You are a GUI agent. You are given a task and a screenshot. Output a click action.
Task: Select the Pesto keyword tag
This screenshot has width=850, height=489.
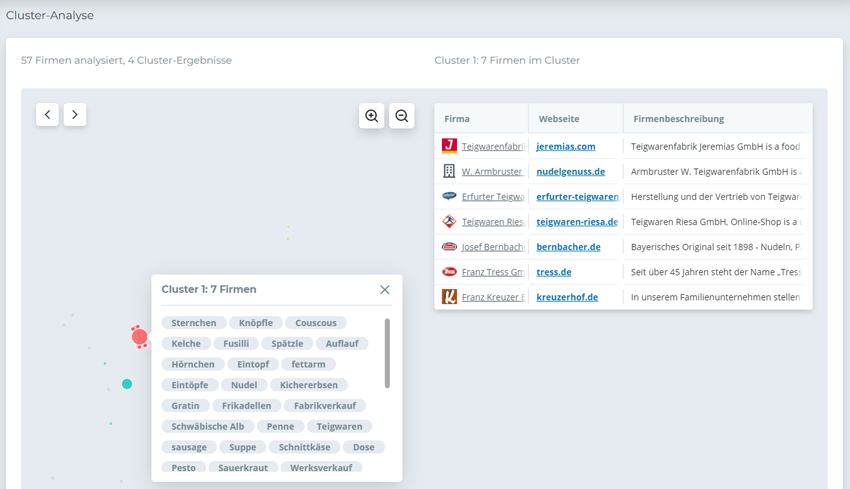184,467
